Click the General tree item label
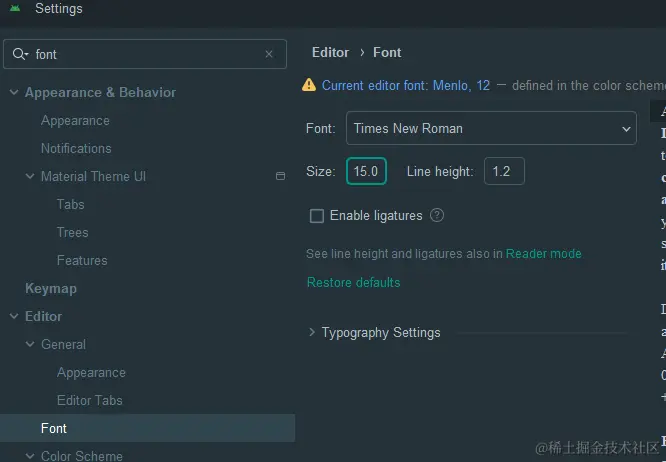Screen dimensions: 666x462 point(63,344)
